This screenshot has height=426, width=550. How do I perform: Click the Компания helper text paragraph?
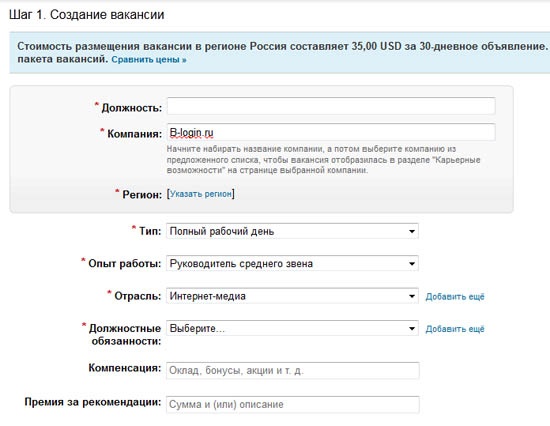point(323,160)
